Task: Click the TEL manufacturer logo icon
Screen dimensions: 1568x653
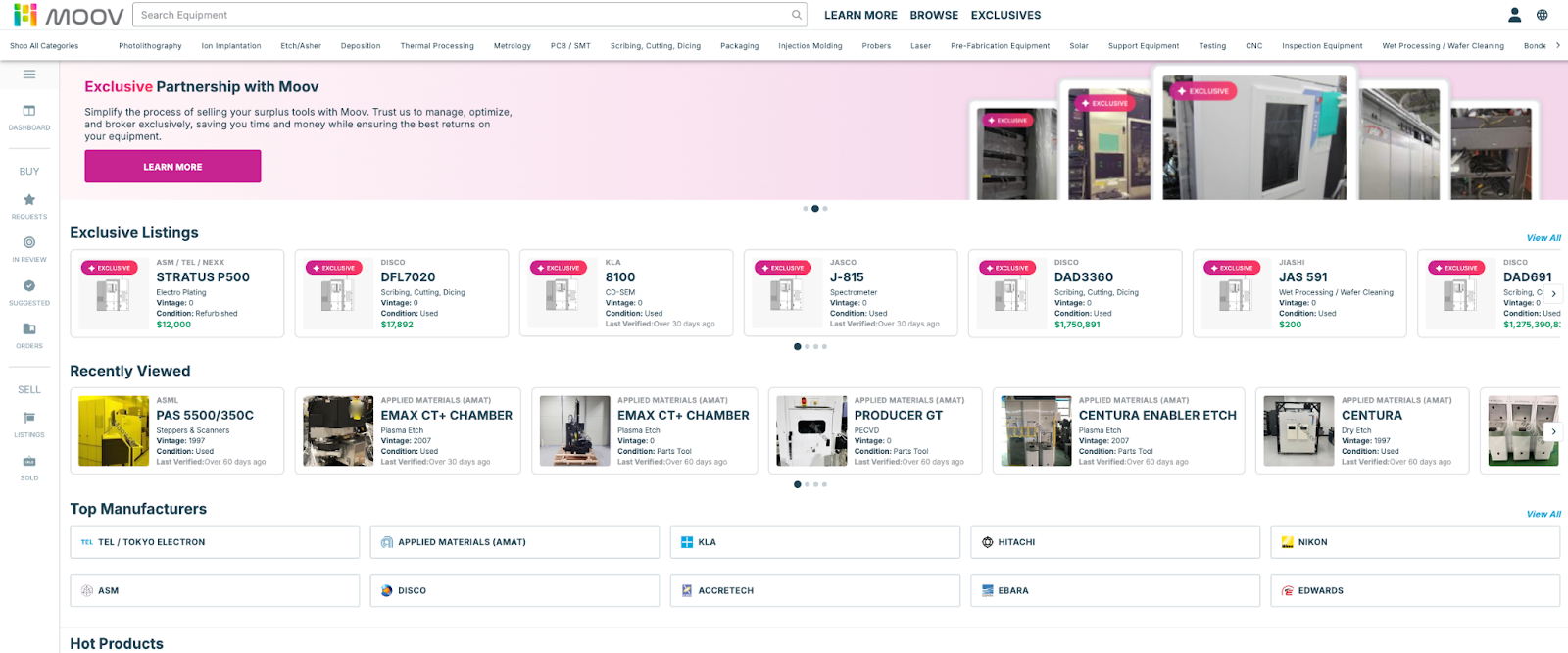Action: [x=87, y=542]
